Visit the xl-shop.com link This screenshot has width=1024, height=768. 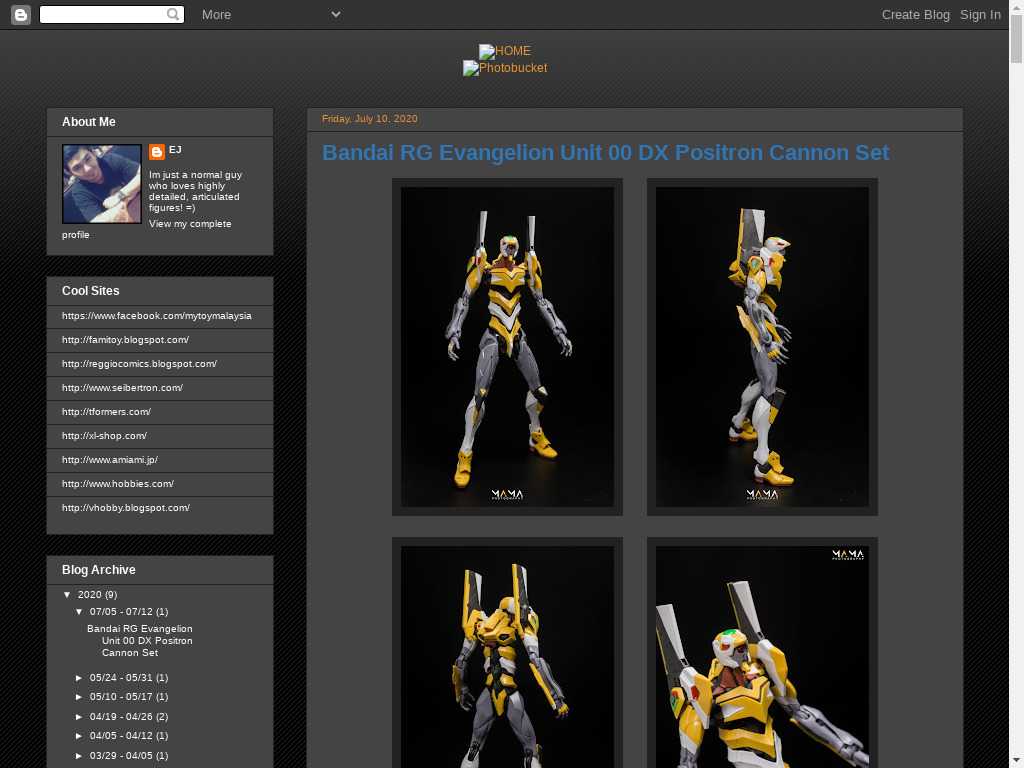pos(104,436)
